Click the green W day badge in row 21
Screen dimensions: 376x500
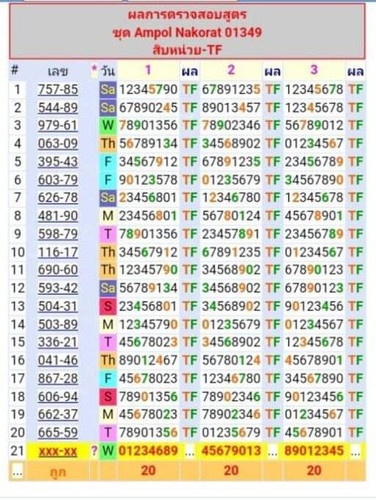point(108,451)
